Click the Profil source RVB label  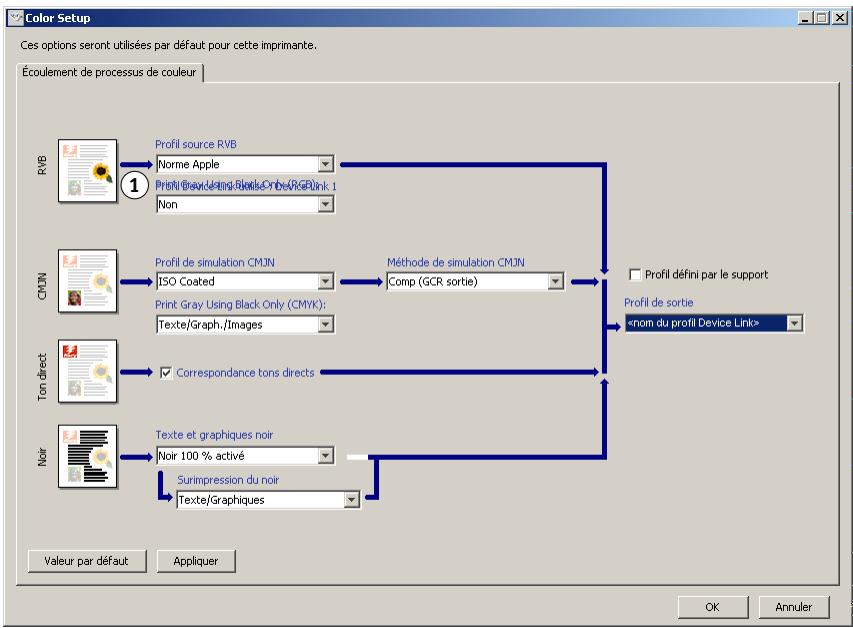pyautogui.click(x=196, y=144)
